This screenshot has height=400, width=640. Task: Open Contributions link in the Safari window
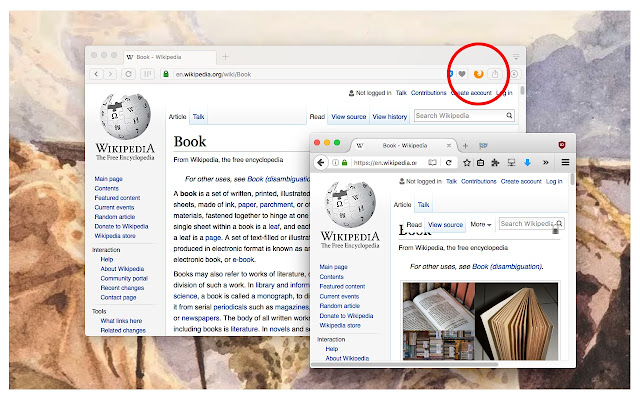click(x=429, y=93)
